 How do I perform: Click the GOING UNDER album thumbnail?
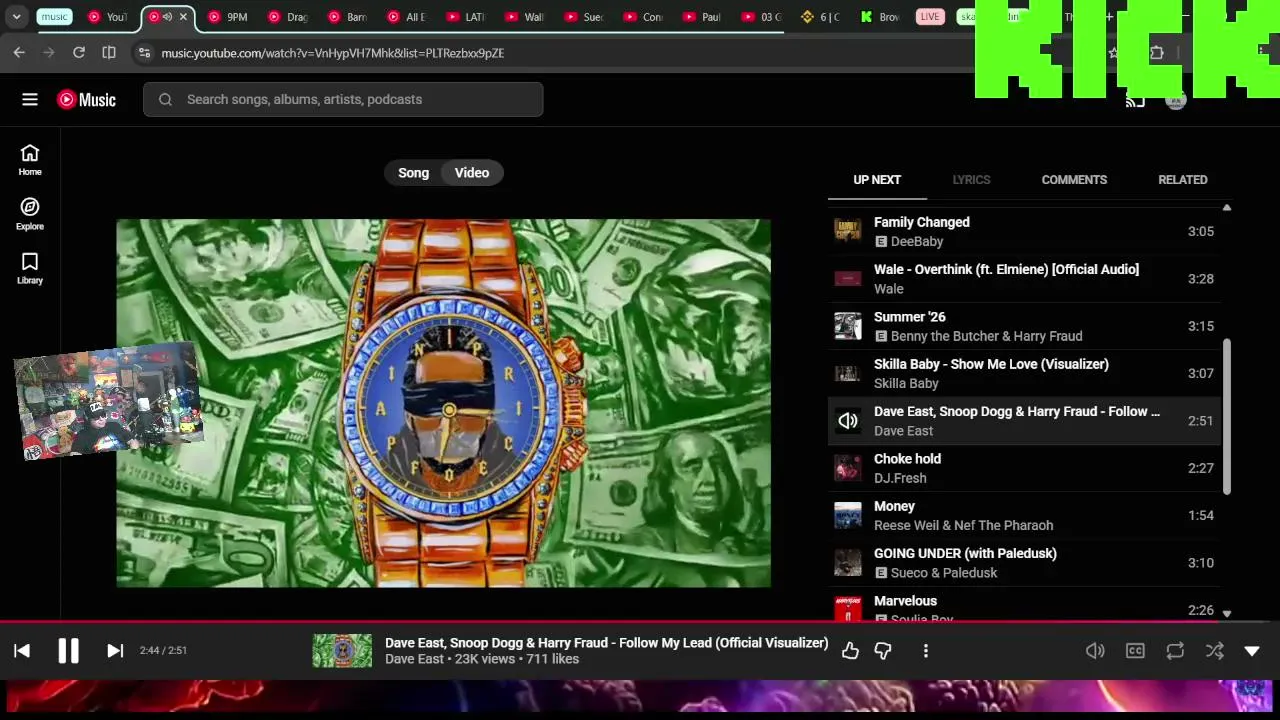tap(848, 563)
